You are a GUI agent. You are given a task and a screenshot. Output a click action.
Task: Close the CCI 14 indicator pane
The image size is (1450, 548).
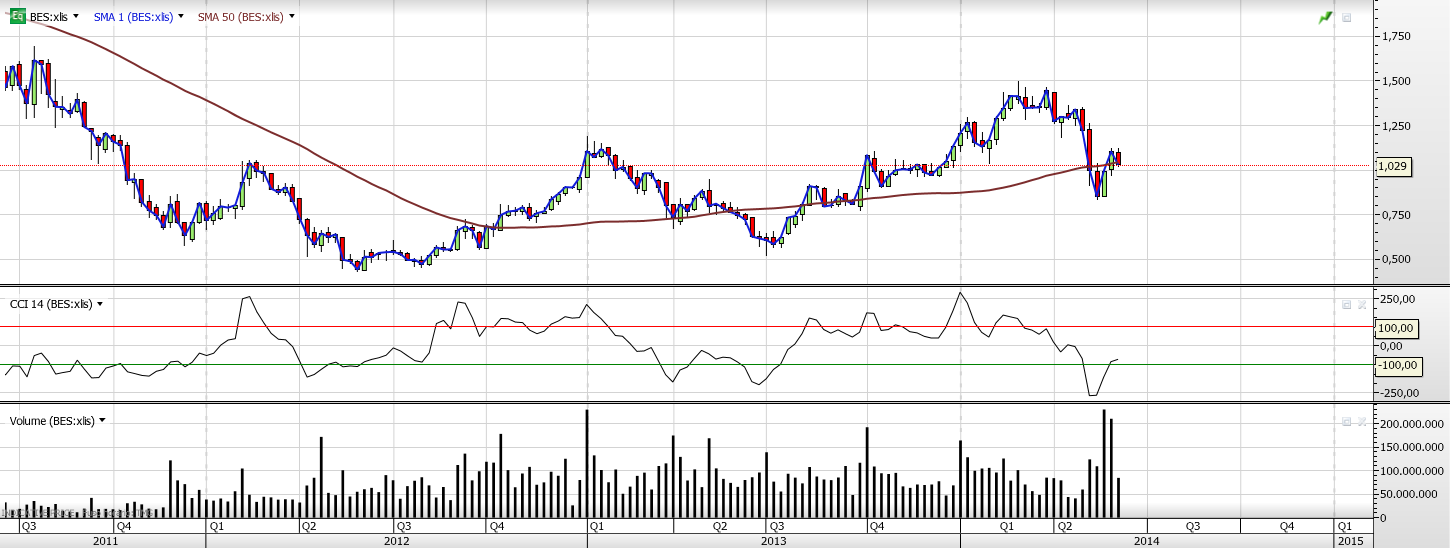click(1361, 304)
